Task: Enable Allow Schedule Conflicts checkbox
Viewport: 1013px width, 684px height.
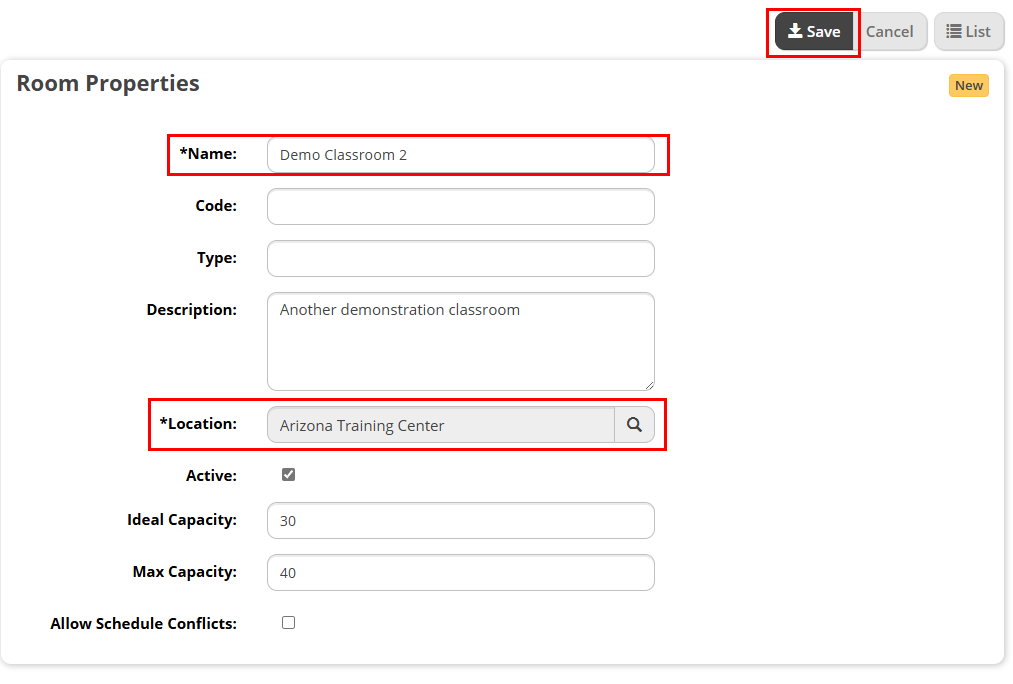Action: click(x=288, y=623)
